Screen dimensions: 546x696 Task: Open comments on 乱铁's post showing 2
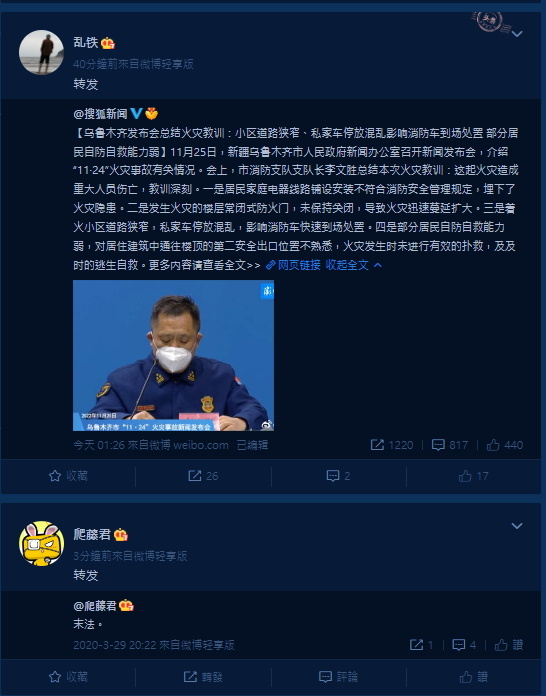[x=338, y=476]
